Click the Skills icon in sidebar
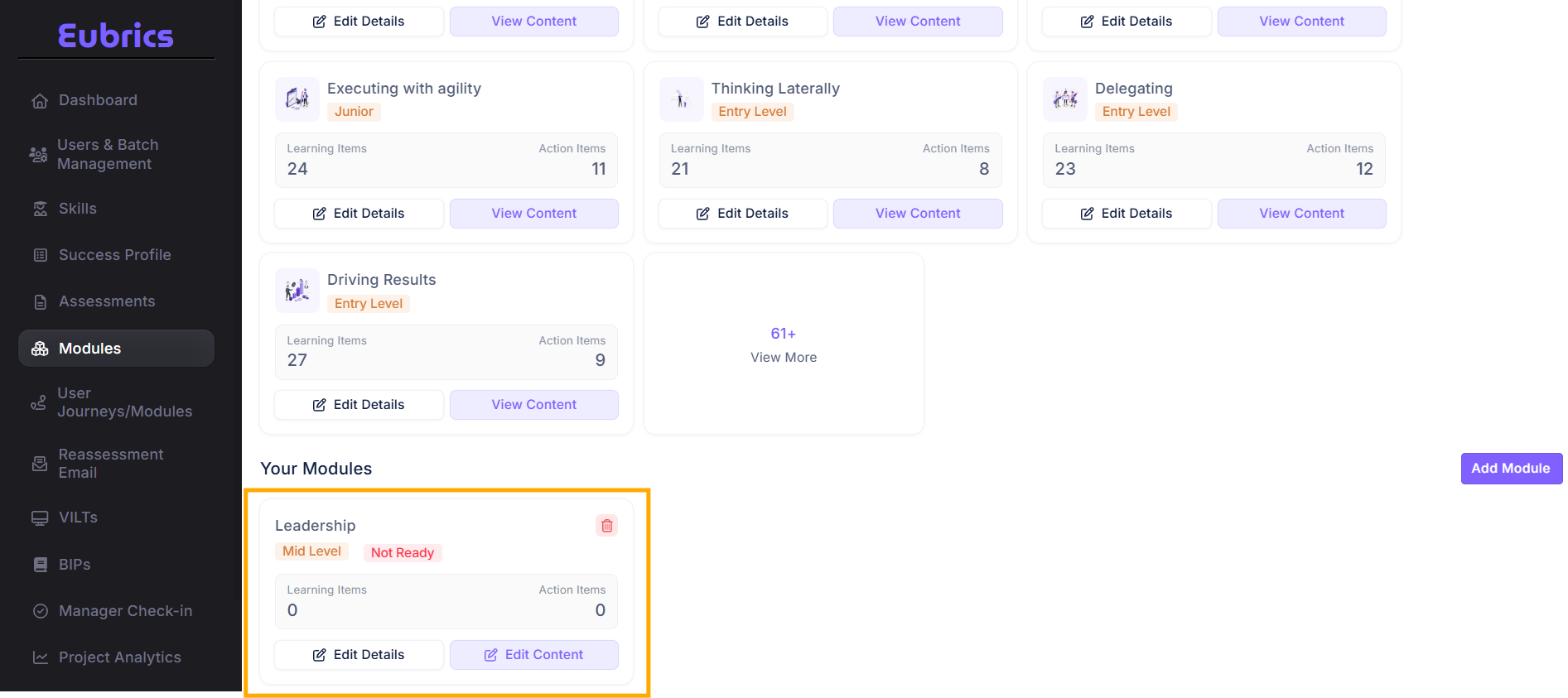 tap(40, 209)
